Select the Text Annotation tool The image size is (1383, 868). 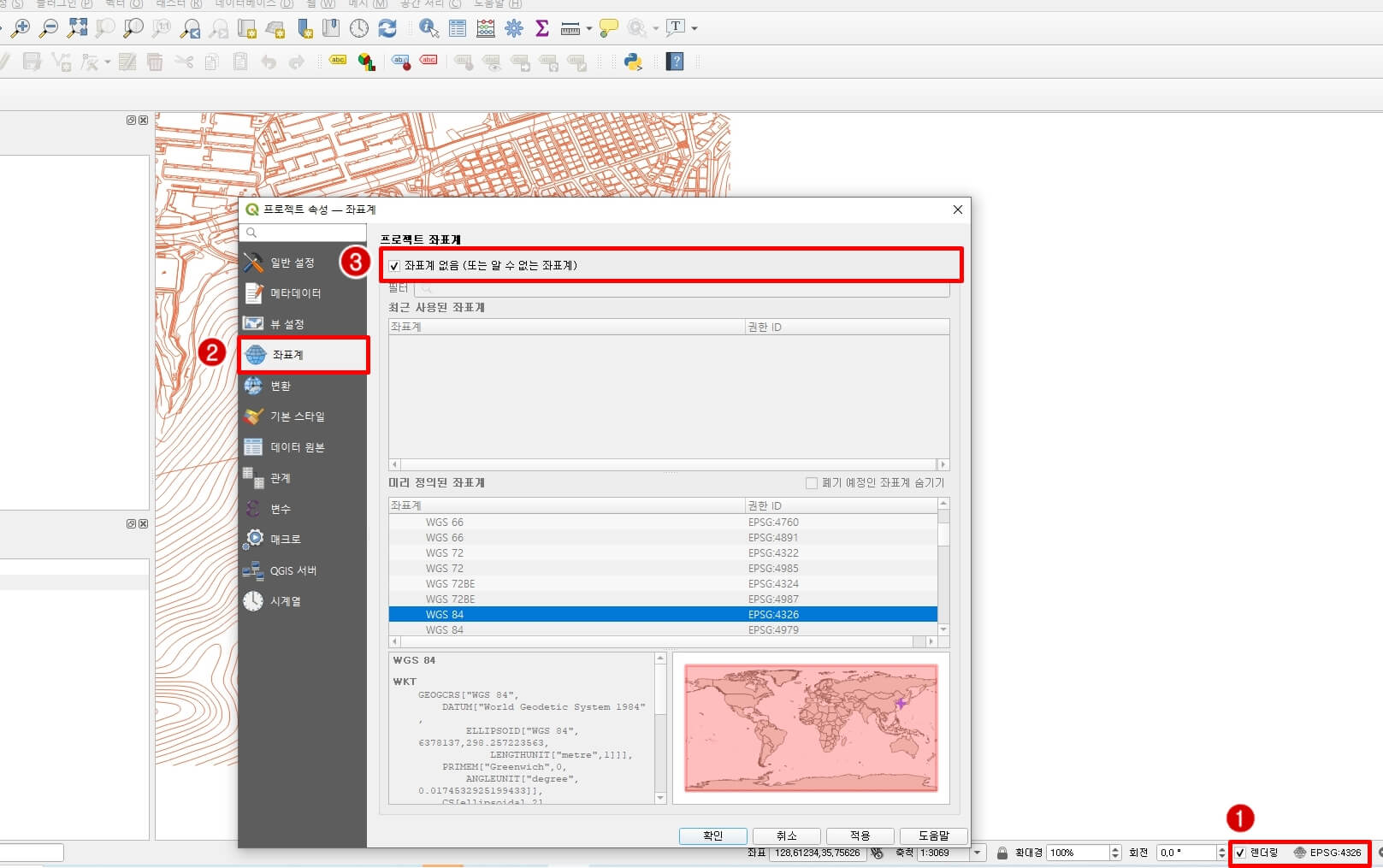(x=676, y=28)
